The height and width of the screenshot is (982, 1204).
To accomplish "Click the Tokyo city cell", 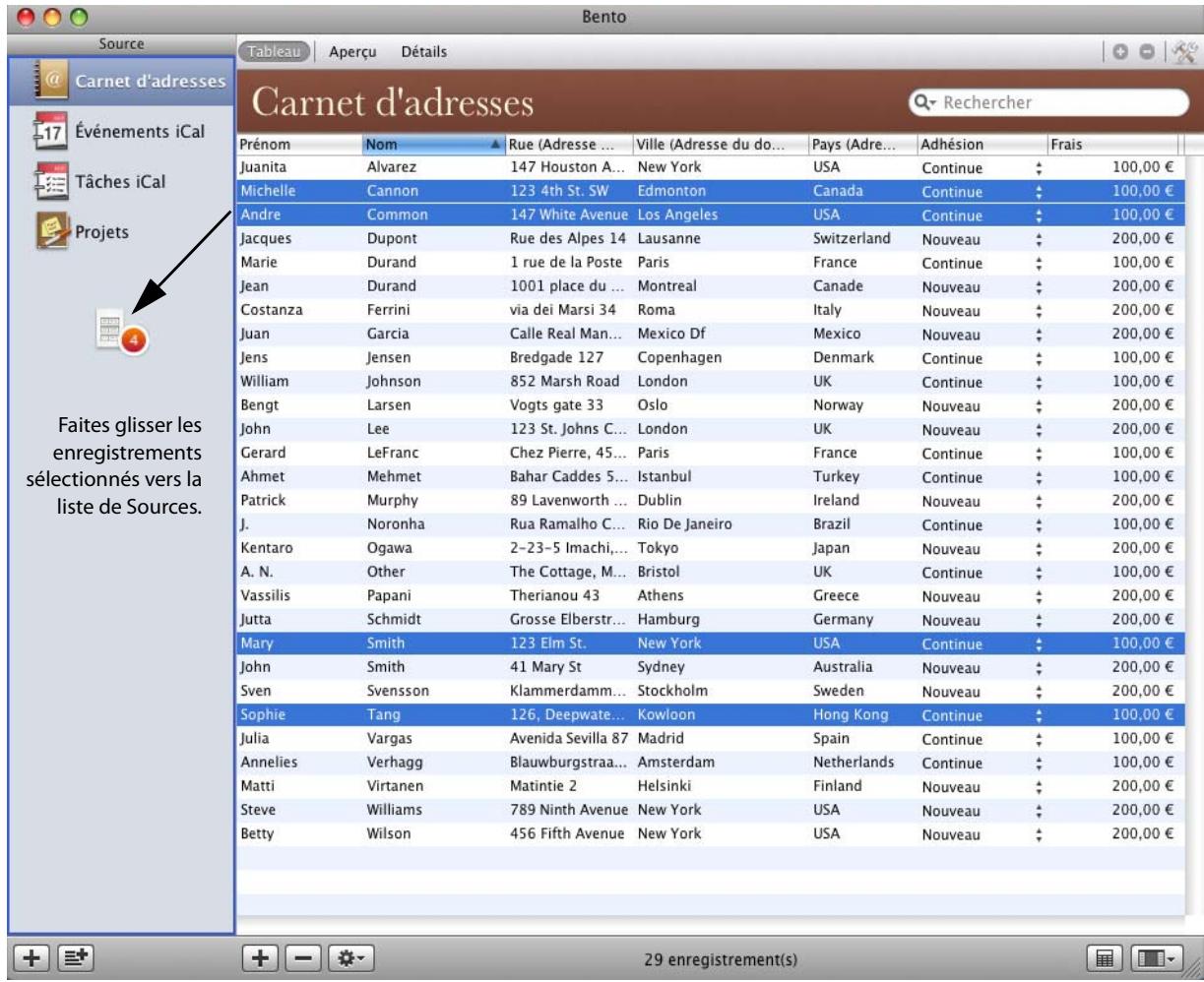I will tap(657, 548).
